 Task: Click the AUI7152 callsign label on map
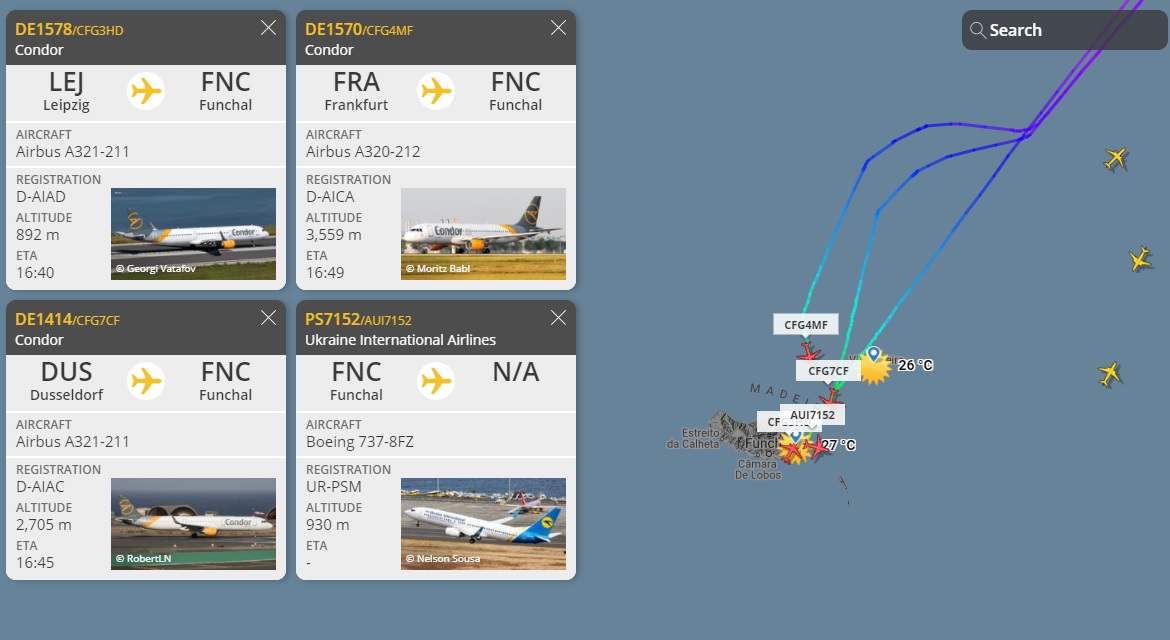click(812, 414)
